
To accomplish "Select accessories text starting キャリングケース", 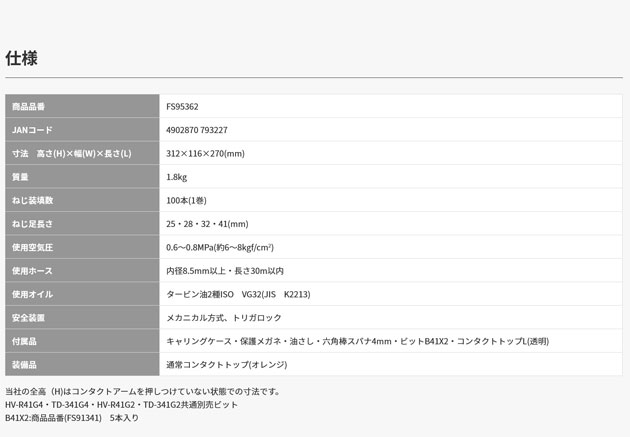I will (358, 341).
